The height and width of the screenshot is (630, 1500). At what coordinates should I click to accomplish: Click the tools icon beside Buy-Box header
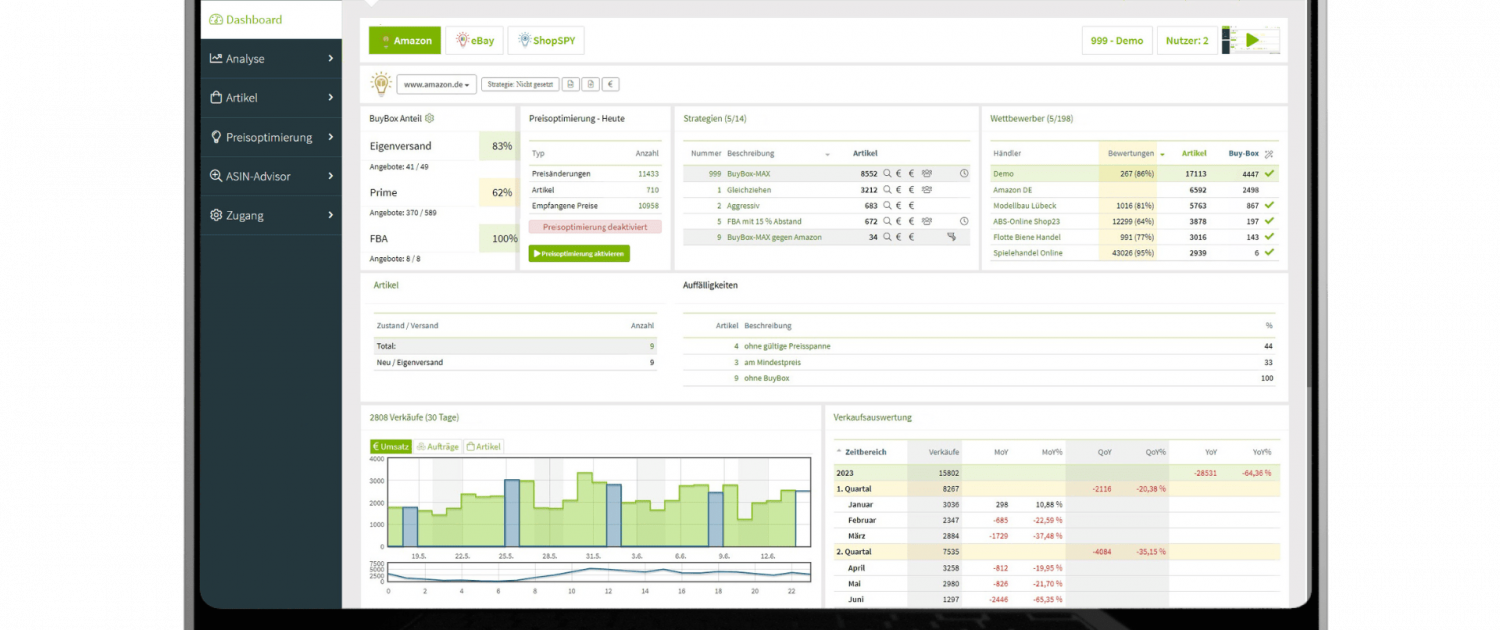click(x=1269, y=154)
